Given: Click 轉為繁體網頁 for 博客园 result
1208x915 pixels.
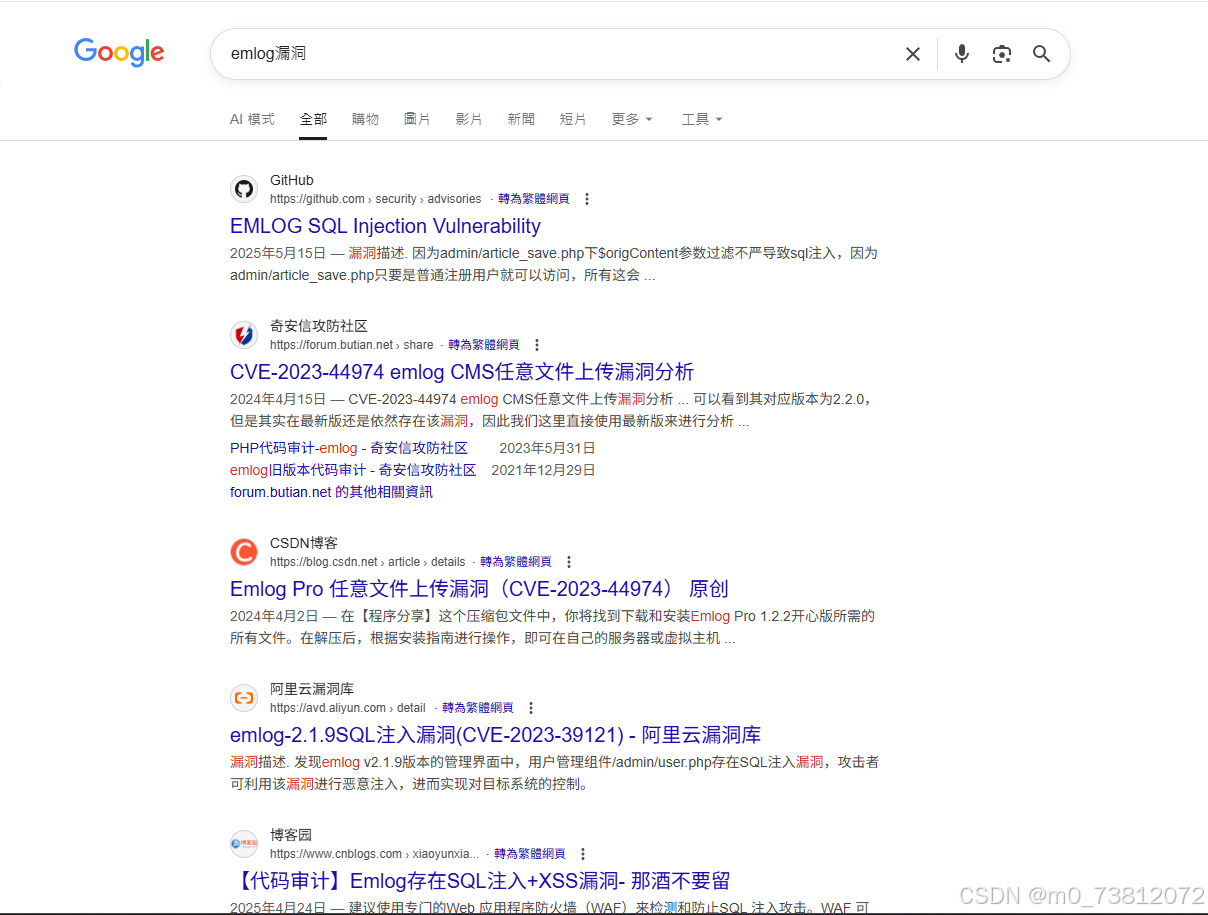Looking at the screenshot, I should [x=530, y=854].
